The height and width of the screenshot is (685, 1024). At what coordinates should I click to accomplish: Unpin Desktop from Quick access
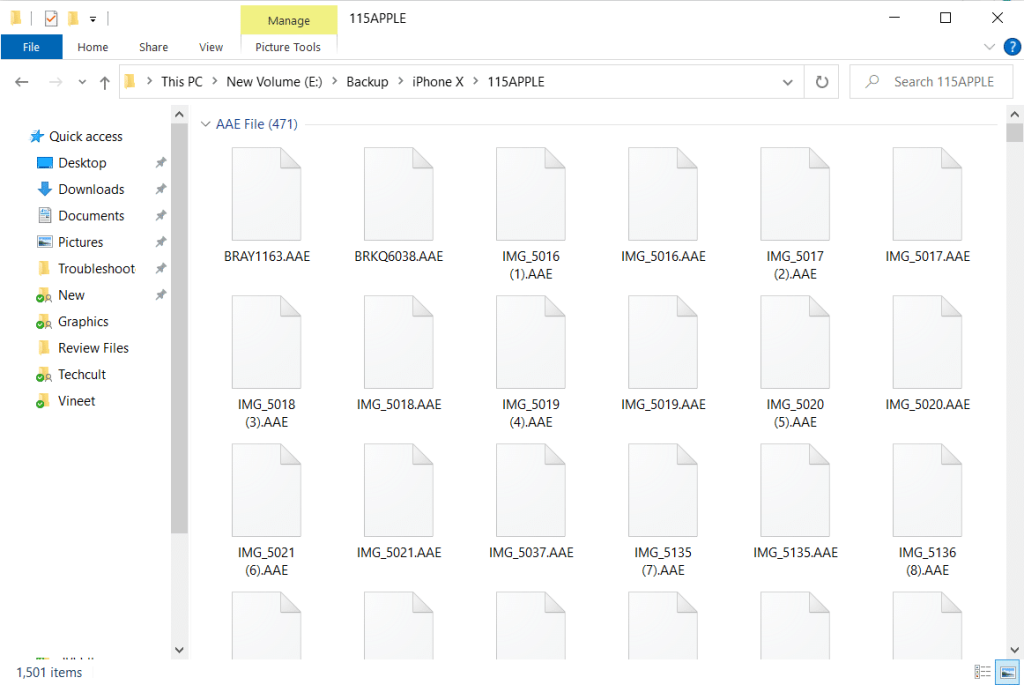(161, 163)
